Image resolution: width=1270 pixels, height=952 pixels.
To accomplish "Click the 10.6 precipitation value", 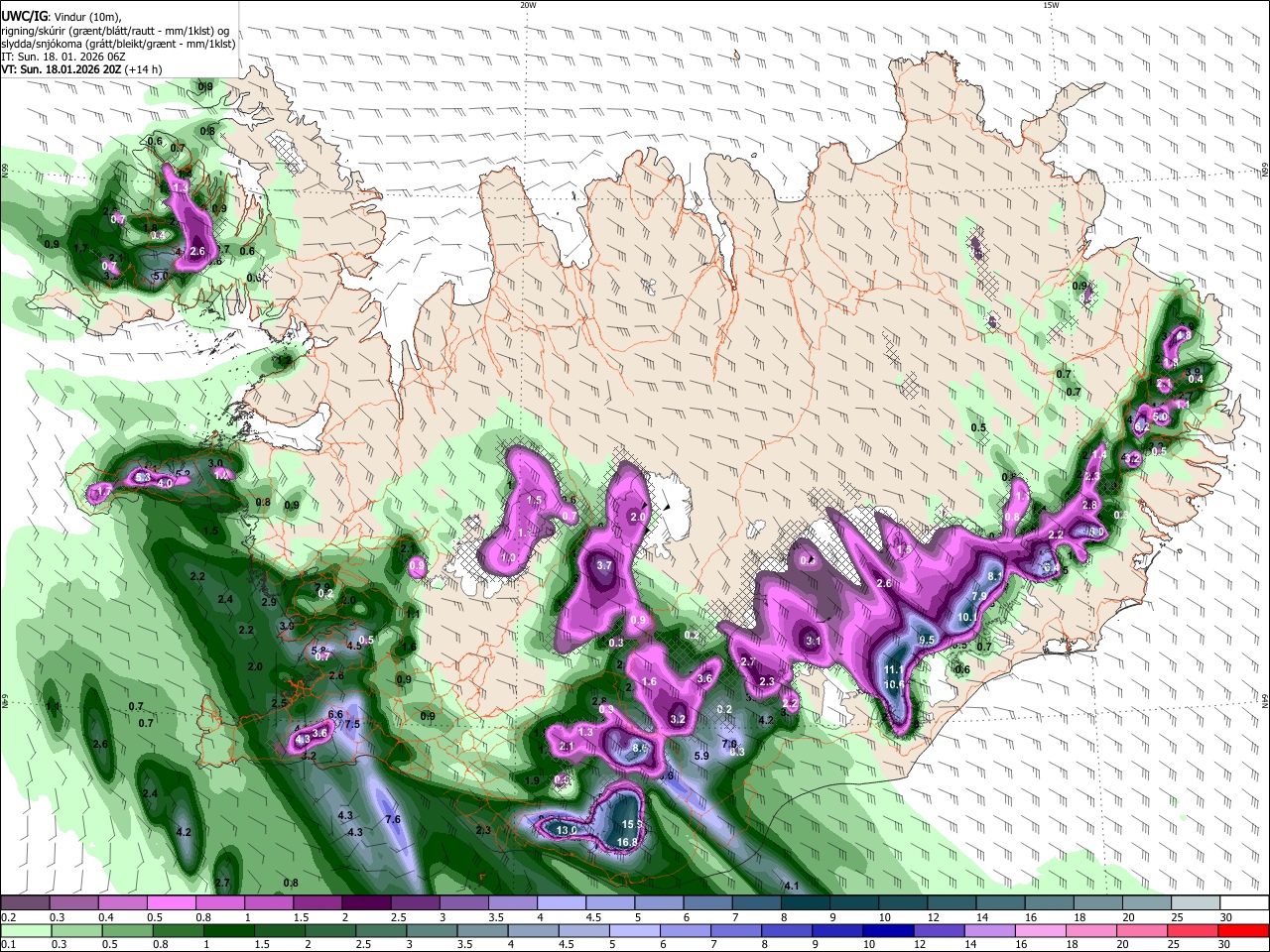I will 894,684.
